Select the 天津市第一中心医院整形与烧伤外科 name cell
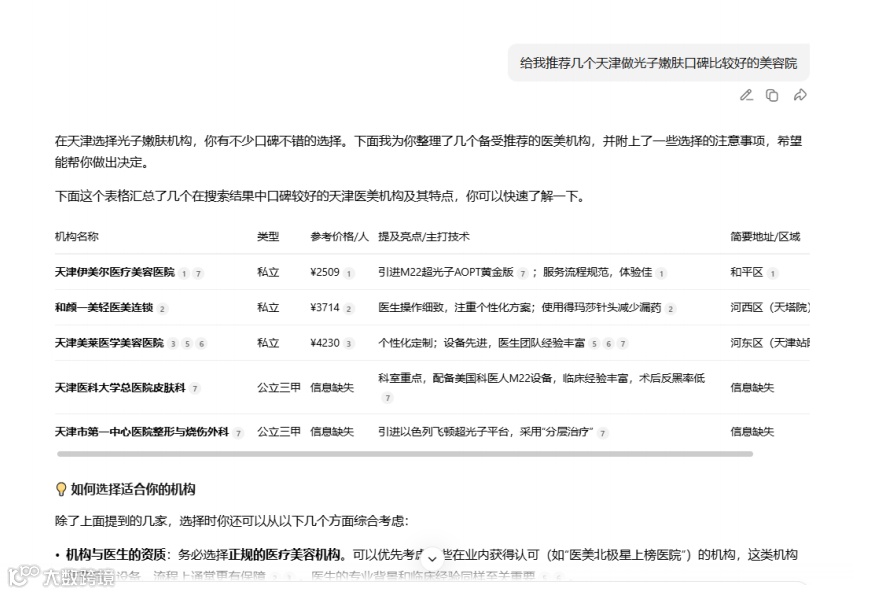The width and height of the screenshot is (876, 594). click(142, 431)
